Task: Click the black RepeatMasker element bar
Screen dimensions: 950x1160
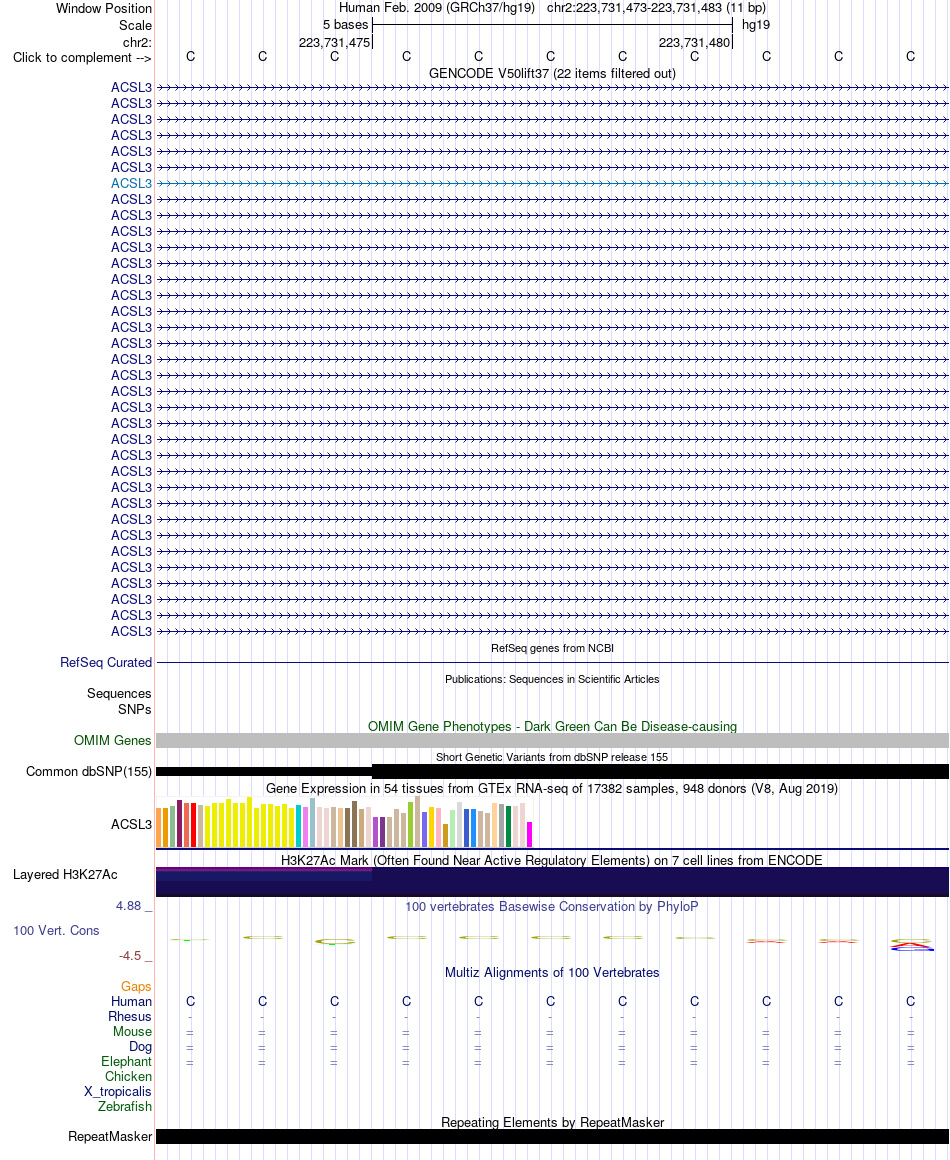Action: coord(552,1136)
